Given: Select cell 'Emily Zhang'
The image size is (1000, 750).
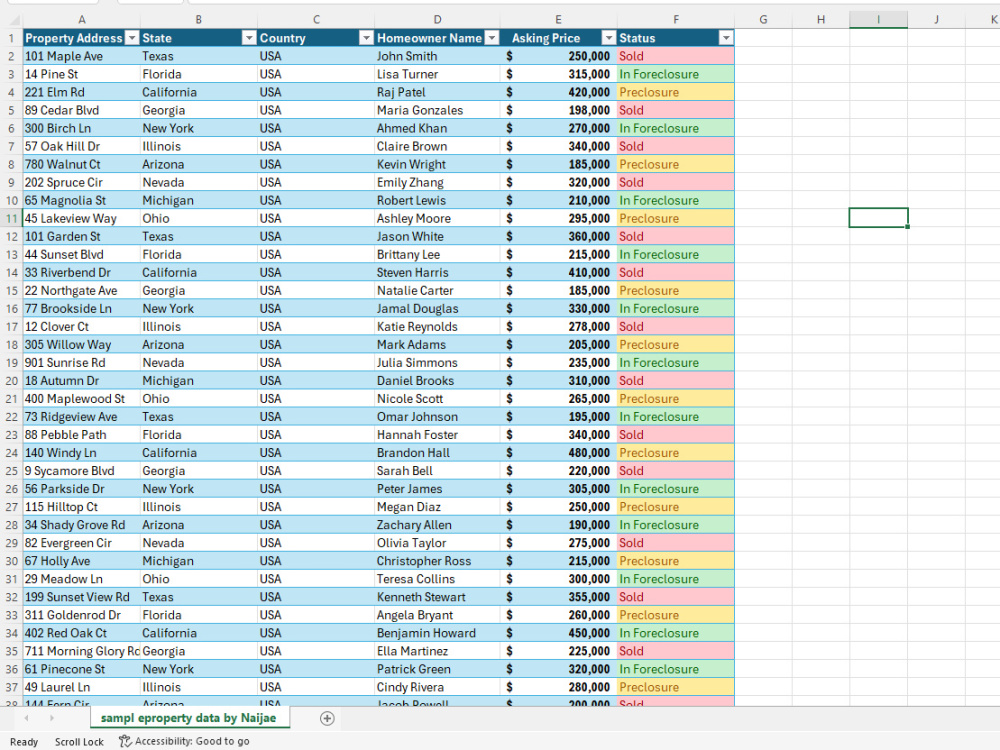Looking at the screenshot, I should (x=437, y=182).
